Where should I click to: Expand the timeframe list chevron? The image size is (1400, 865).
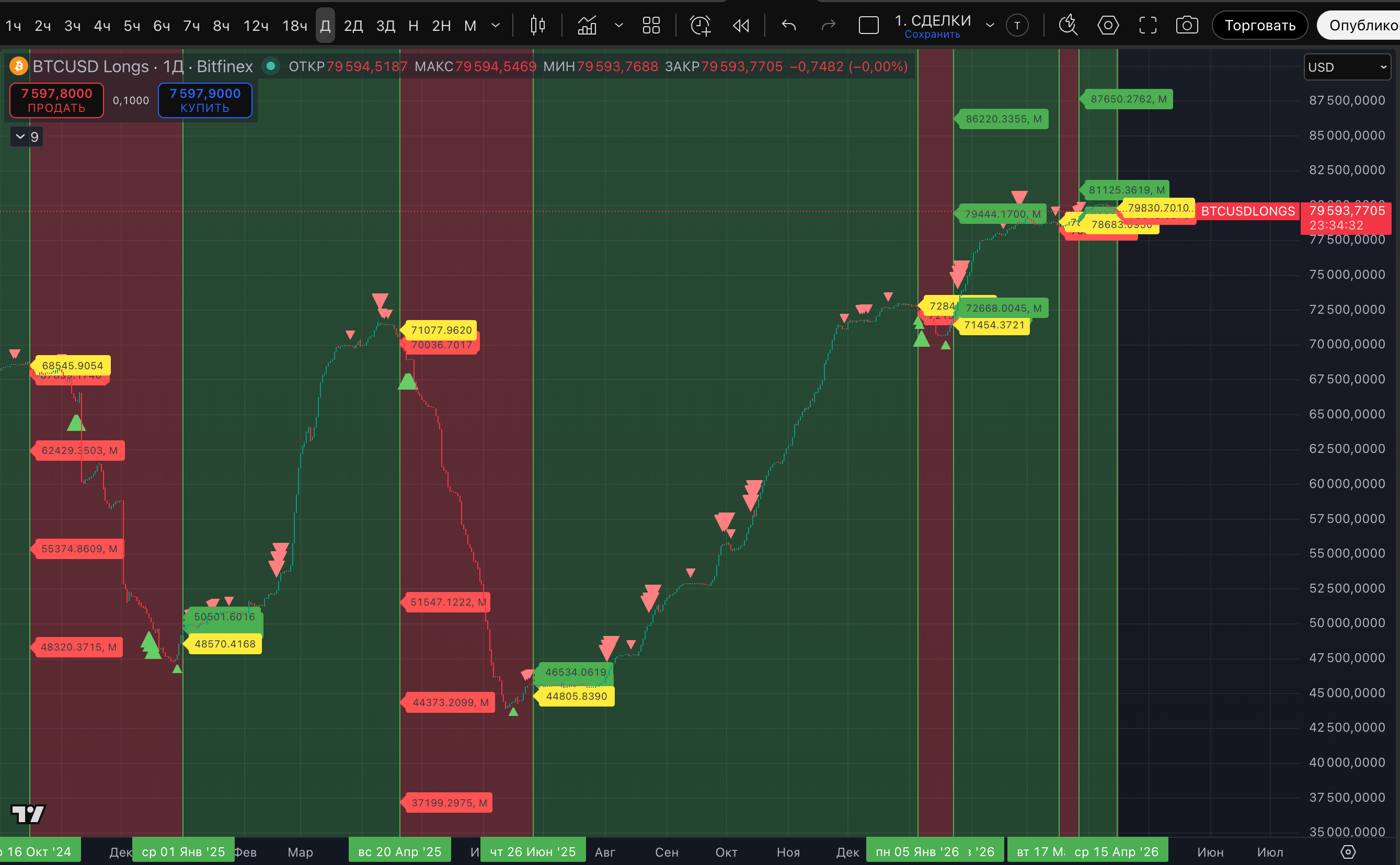pos(496,25)
